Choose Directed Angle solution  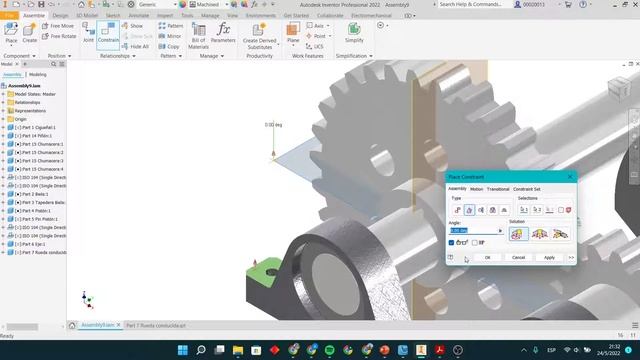click(x=518, y=234)
